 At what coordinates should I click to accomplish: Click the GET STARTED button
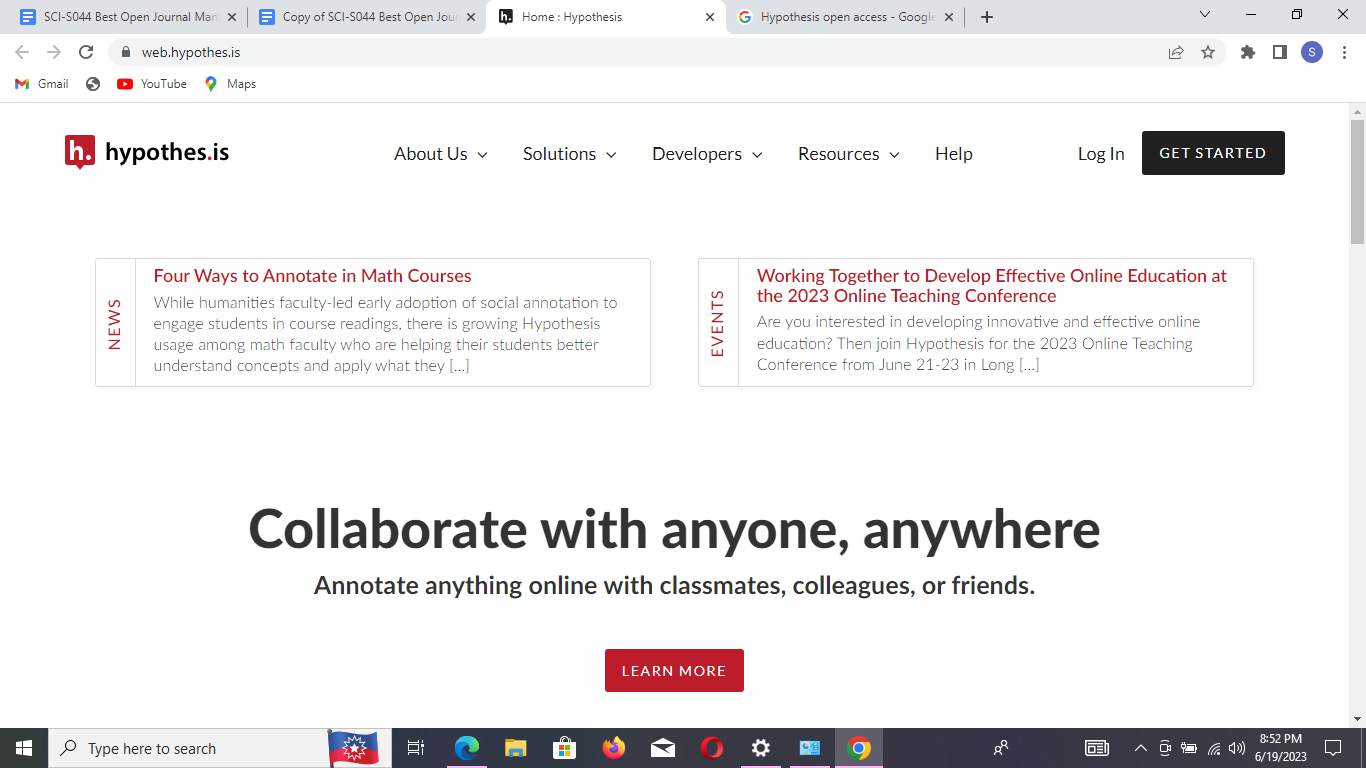coord(1212,153)
